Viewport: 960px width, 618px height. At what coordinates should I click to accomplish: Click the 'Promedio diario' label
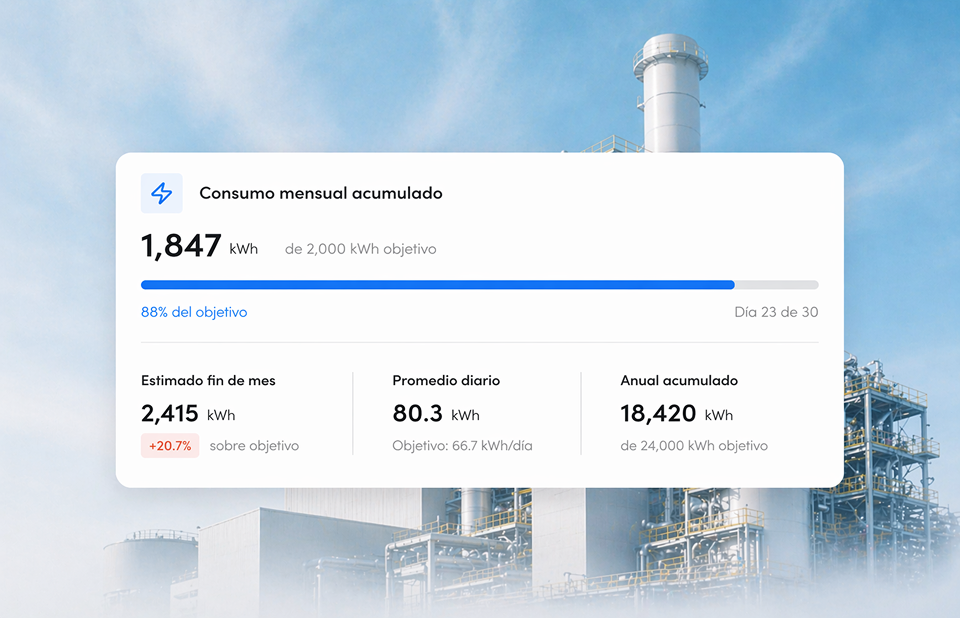point(446,380)
